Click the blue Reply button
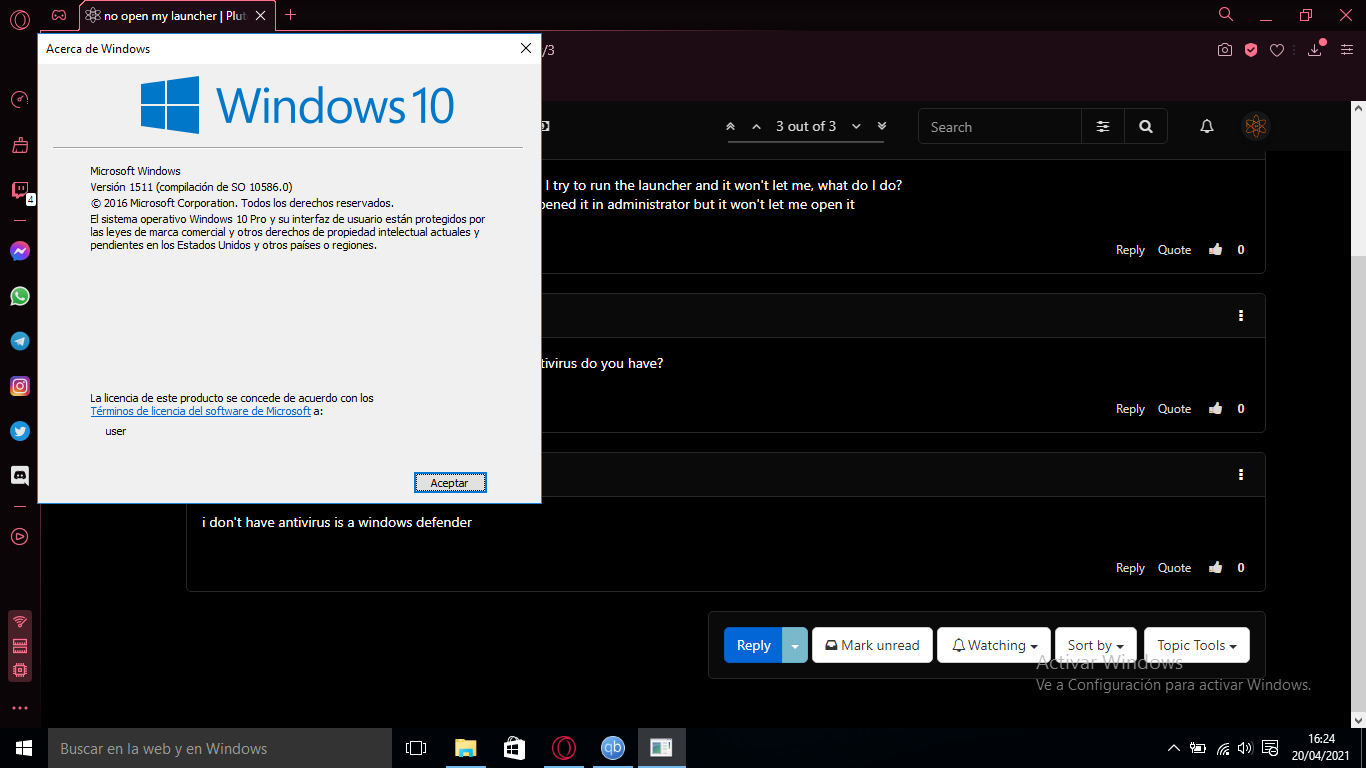The height and width of the screenshot is (768, 1366). pyautogui.click(x=753, y=645)
